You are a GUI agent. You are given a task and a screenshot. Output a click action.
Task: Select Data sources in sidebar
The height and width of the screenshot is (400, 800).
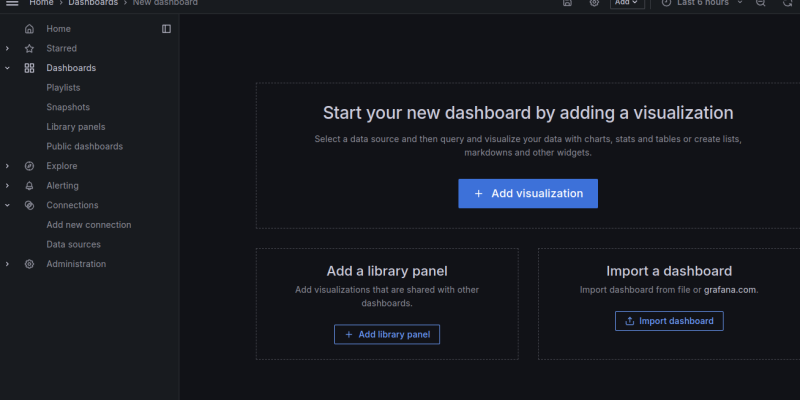[73, 244]
